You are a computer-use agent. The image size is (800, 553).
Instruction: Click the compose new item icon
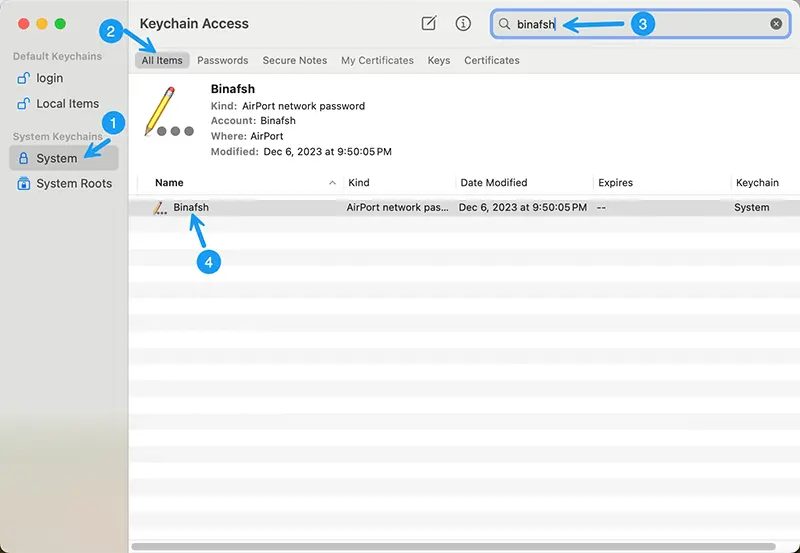tap(429, 23)
